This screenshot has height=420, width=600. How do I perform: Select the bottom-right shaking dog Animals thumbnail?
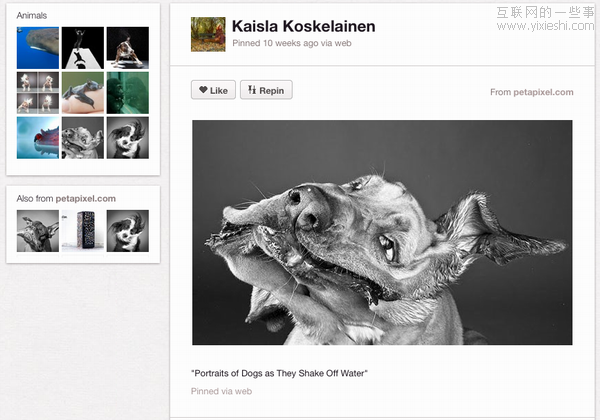(x=128, y=137)
